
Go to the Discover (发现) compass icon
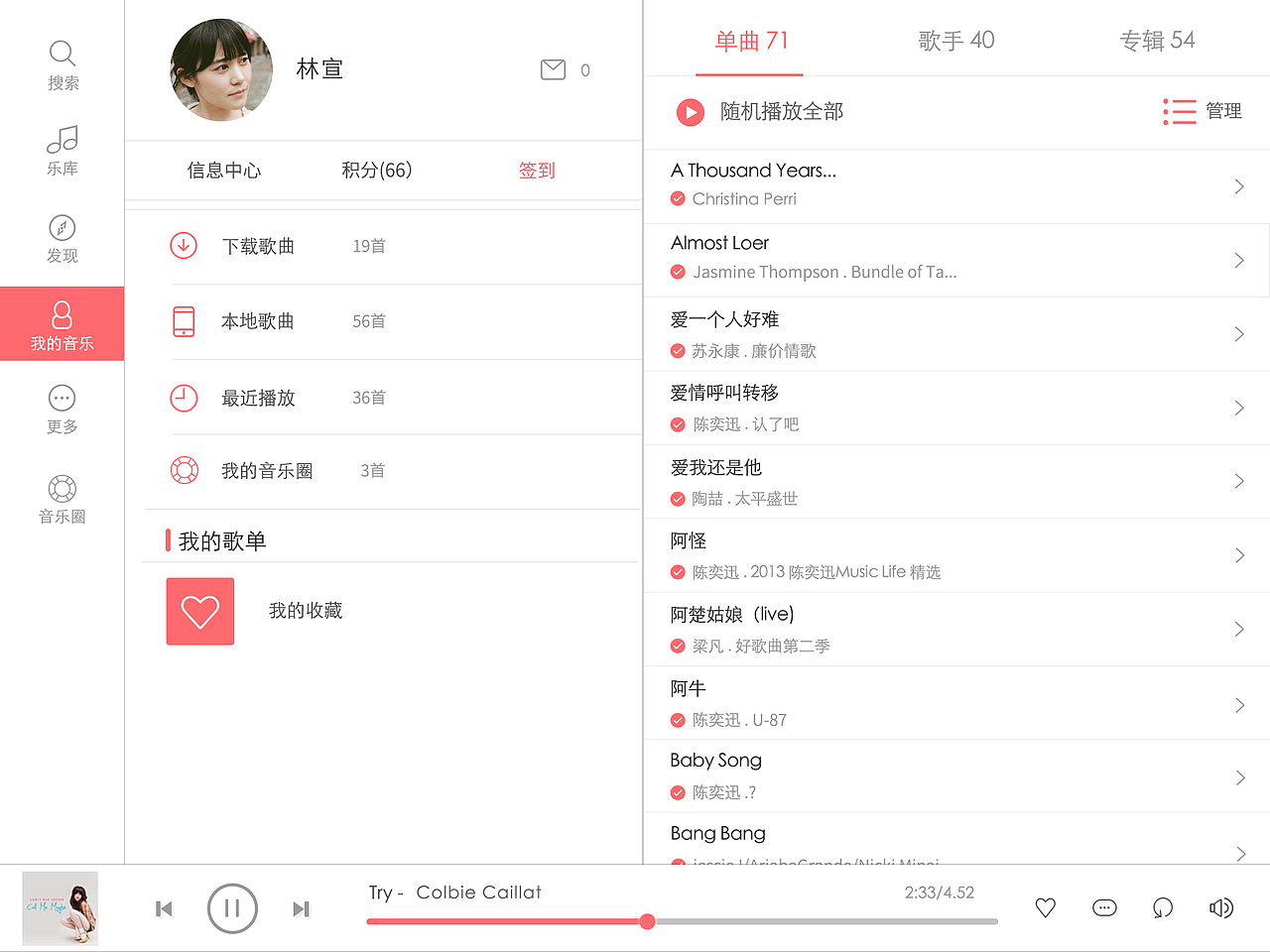62,228
